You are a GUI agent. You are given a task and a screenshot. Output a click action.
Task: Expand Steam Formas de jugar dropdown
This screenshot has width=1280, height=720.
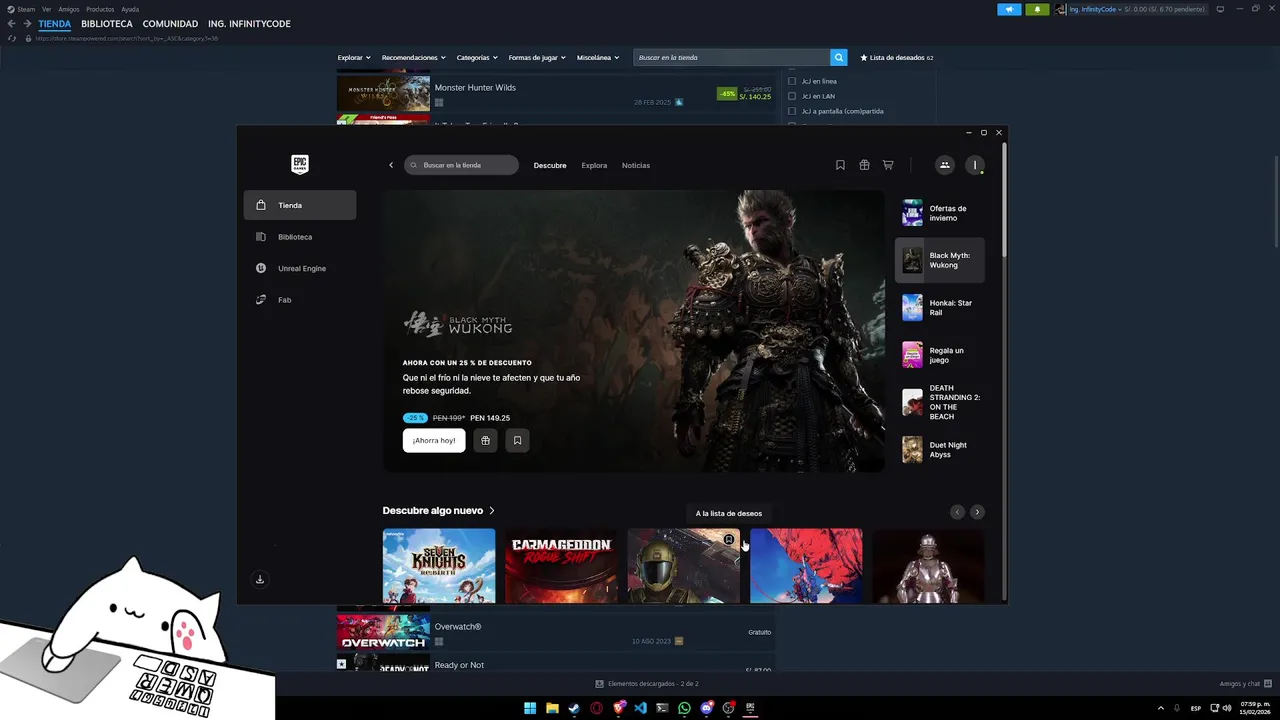(537, 57)
